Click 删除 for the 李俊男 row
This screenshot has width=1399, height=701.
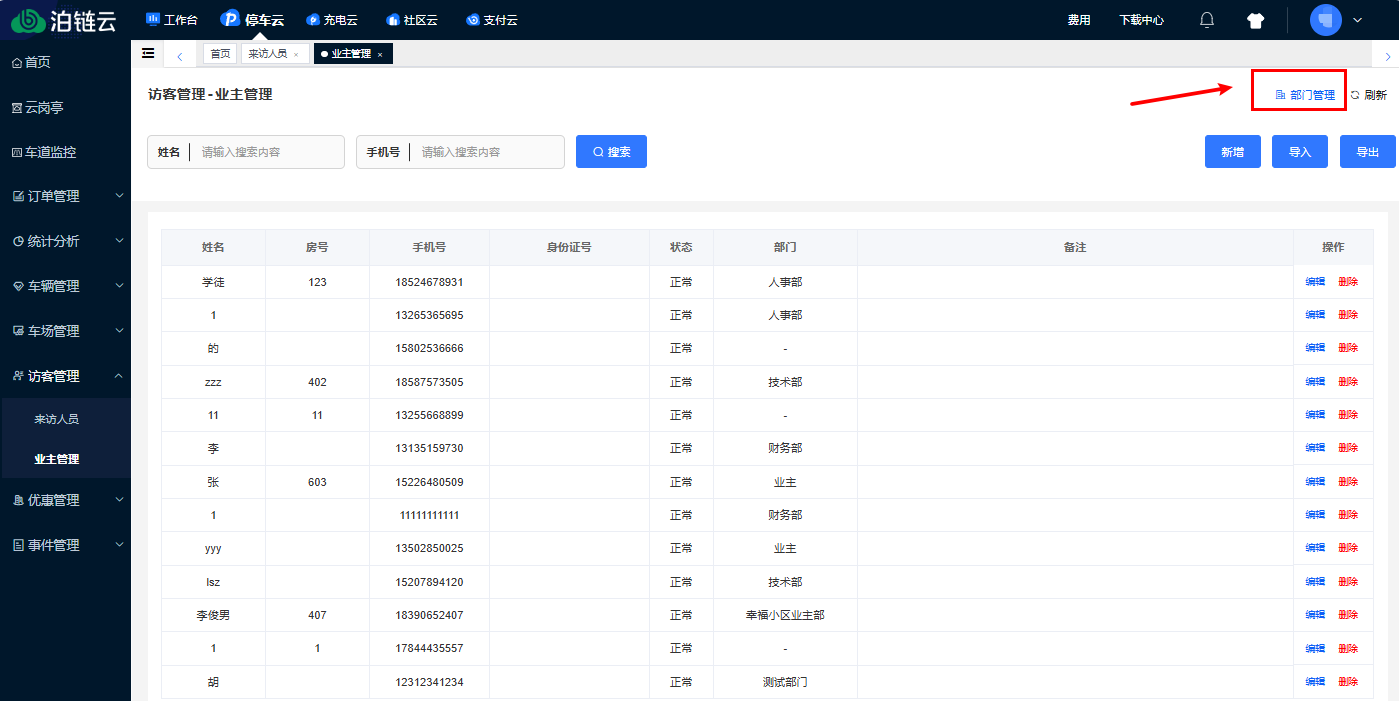1348,615
